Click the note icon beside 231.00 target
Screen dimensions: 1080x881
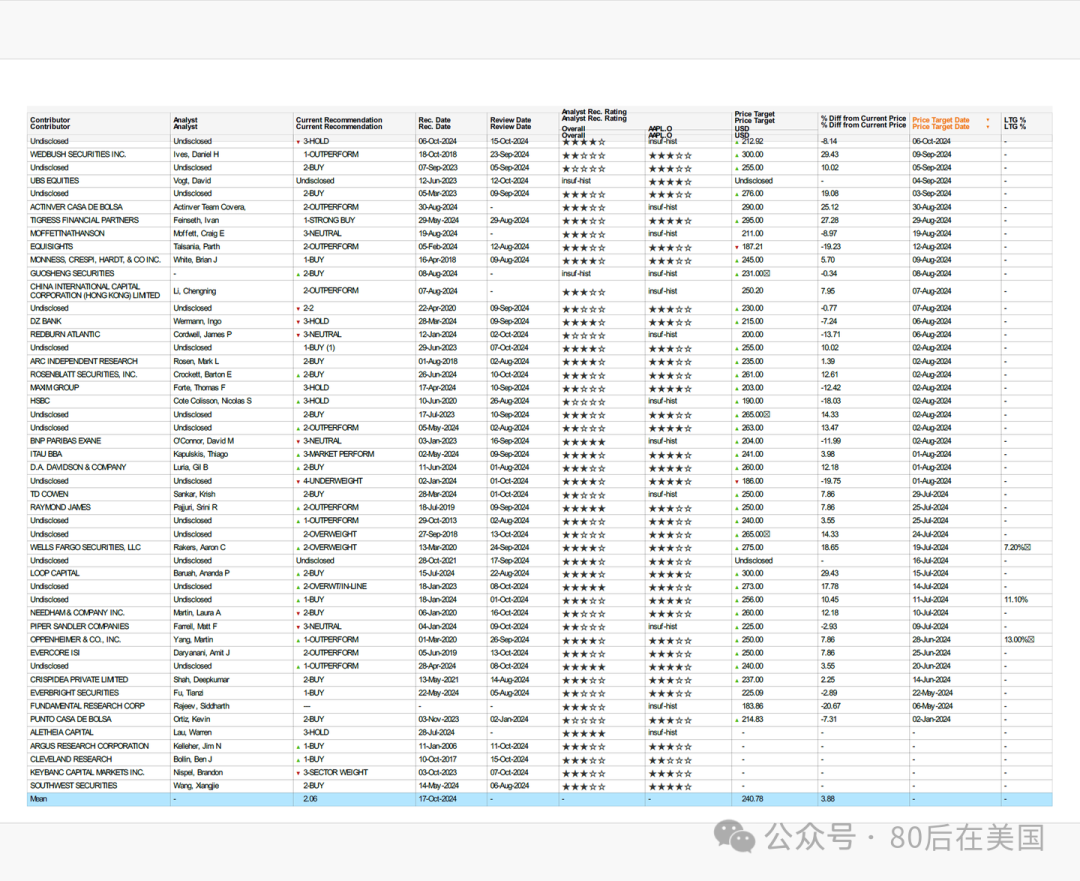(767, 273)
